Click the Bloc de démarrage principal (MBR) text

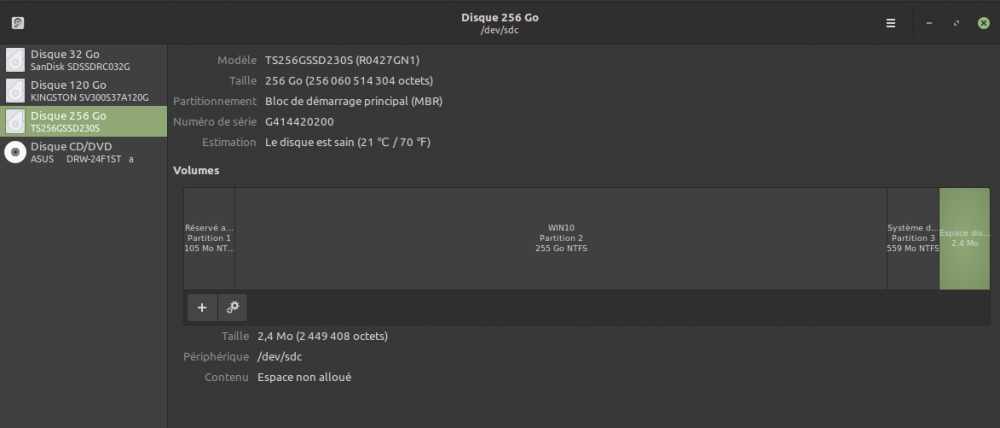point(354,101)
